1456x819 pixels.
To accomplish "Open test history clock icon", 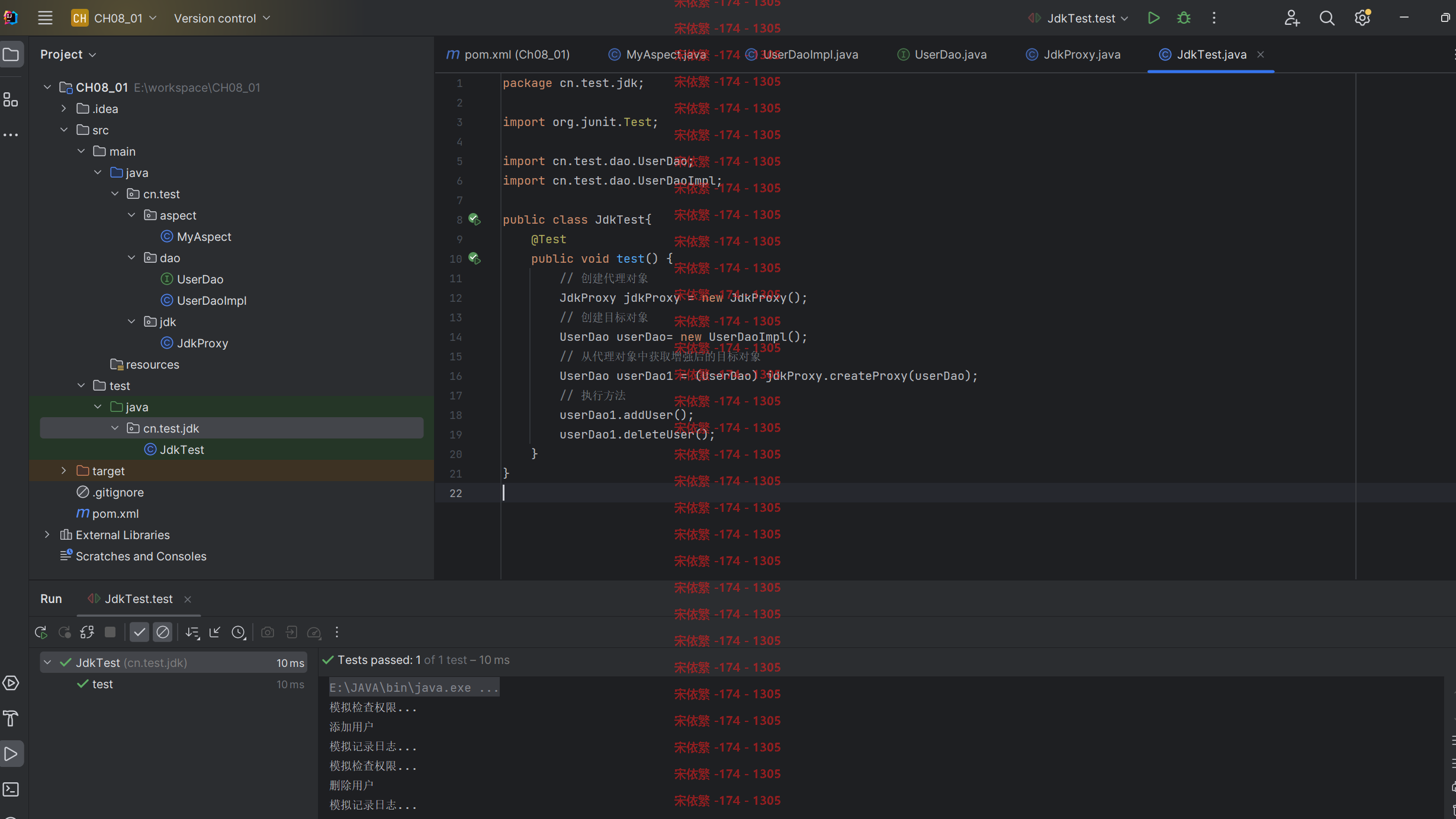I will pos(239,632).
